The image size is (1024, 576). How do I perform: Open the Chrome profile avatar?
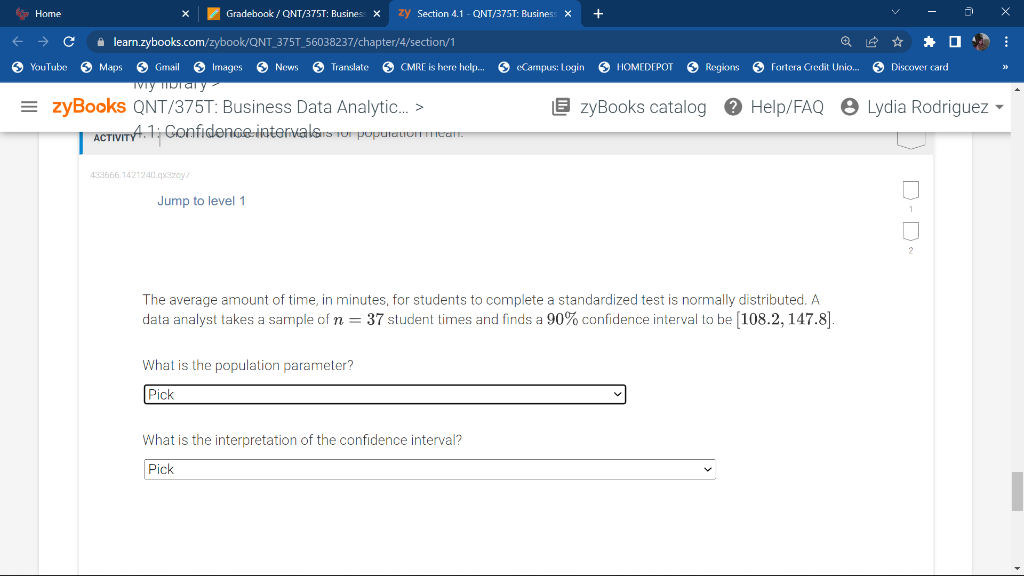[x=980, y=42]
